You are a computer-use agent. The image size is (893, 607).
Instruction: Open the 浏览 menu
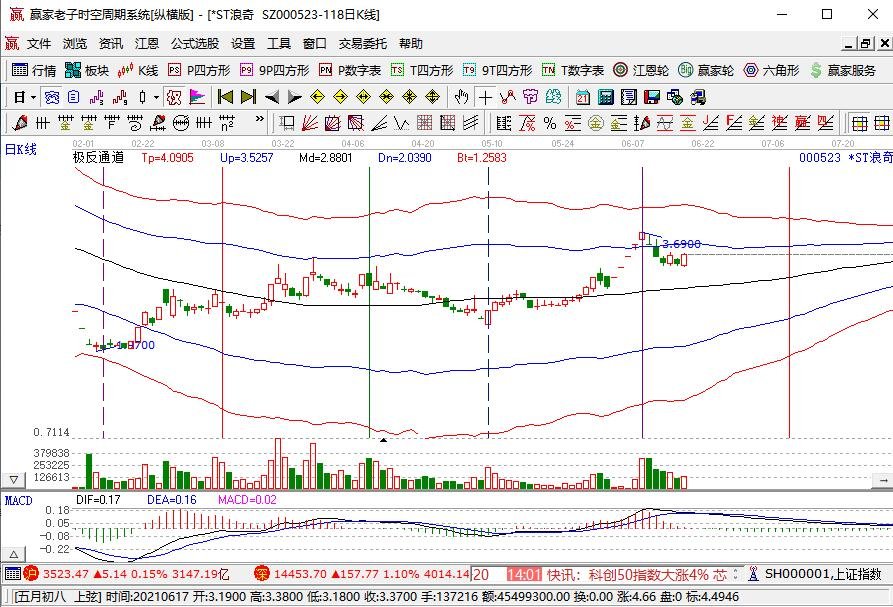click(x=75, y=44)
